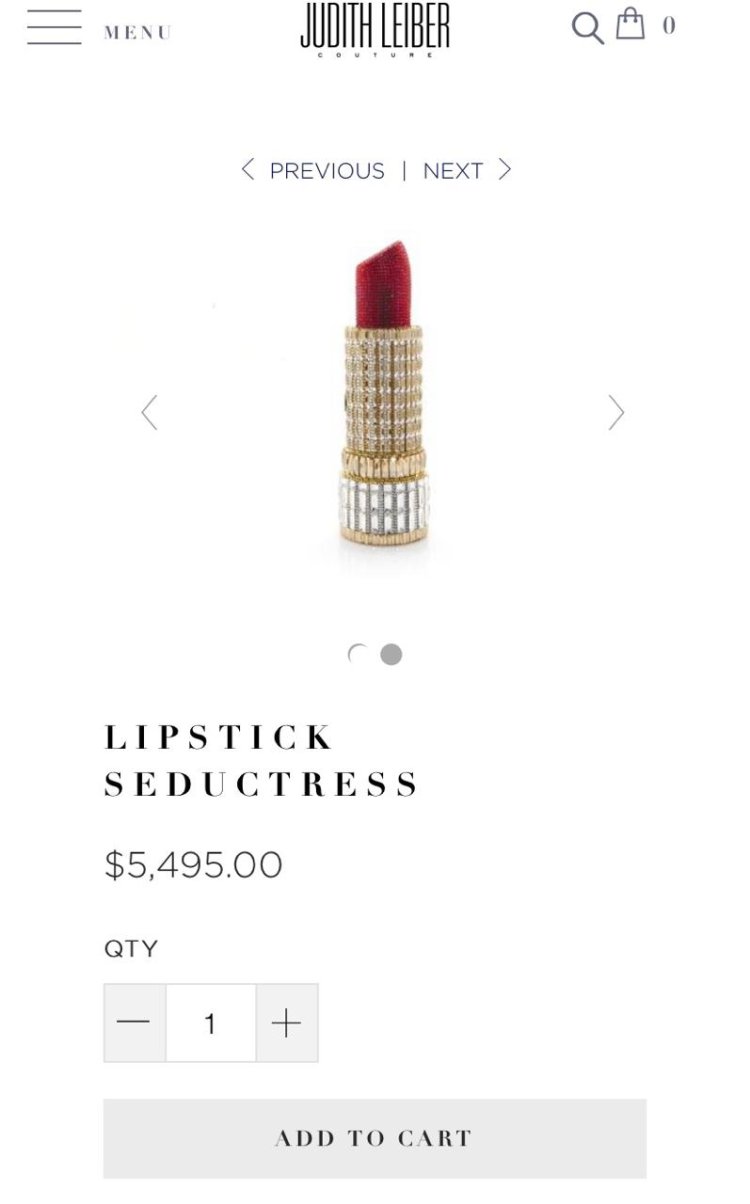This screenshot has width=750, height=1204.
Task: Click the search magnifier icon
Action: tap(587, 27)
